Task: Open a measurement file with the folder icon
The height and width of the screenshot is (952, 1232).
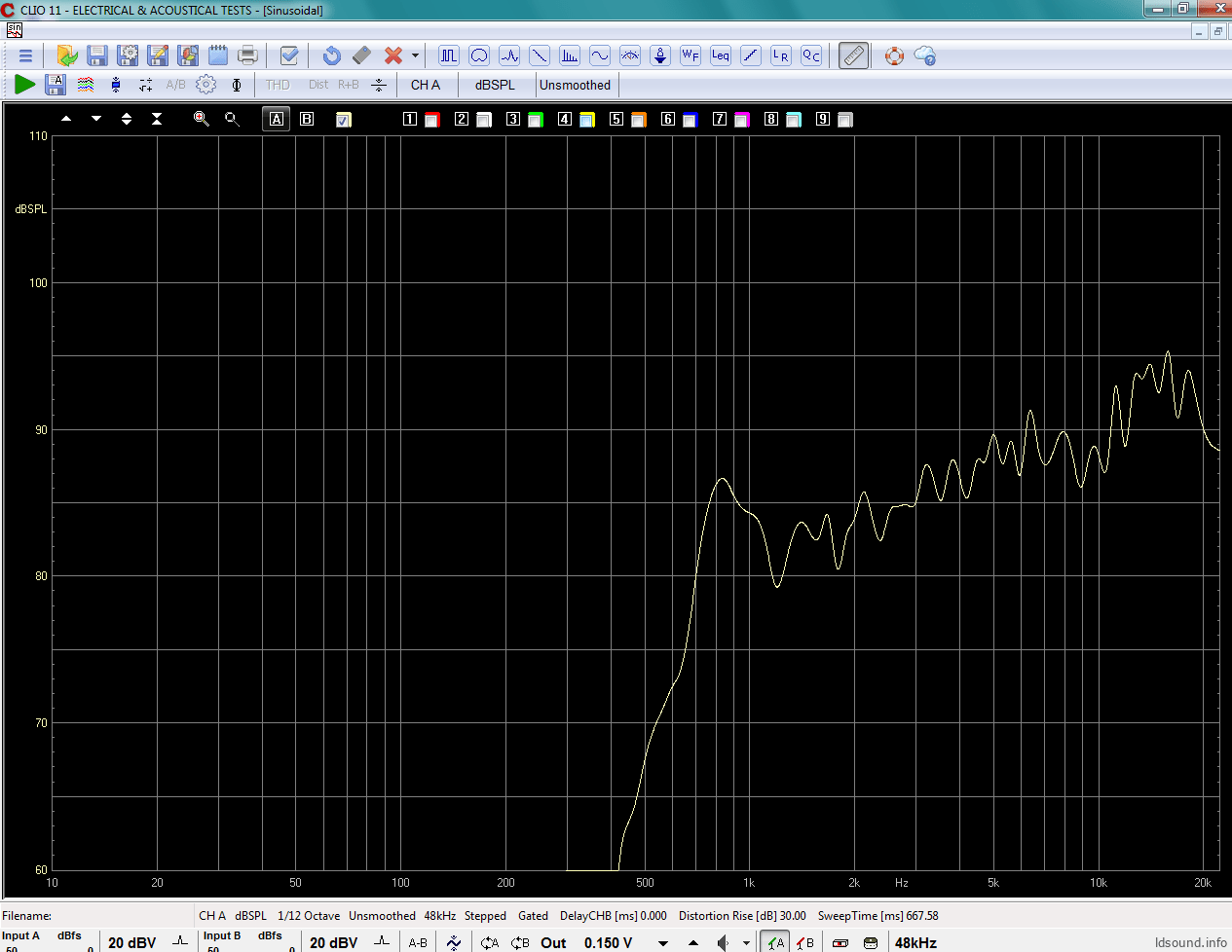Action: point(67,55)
